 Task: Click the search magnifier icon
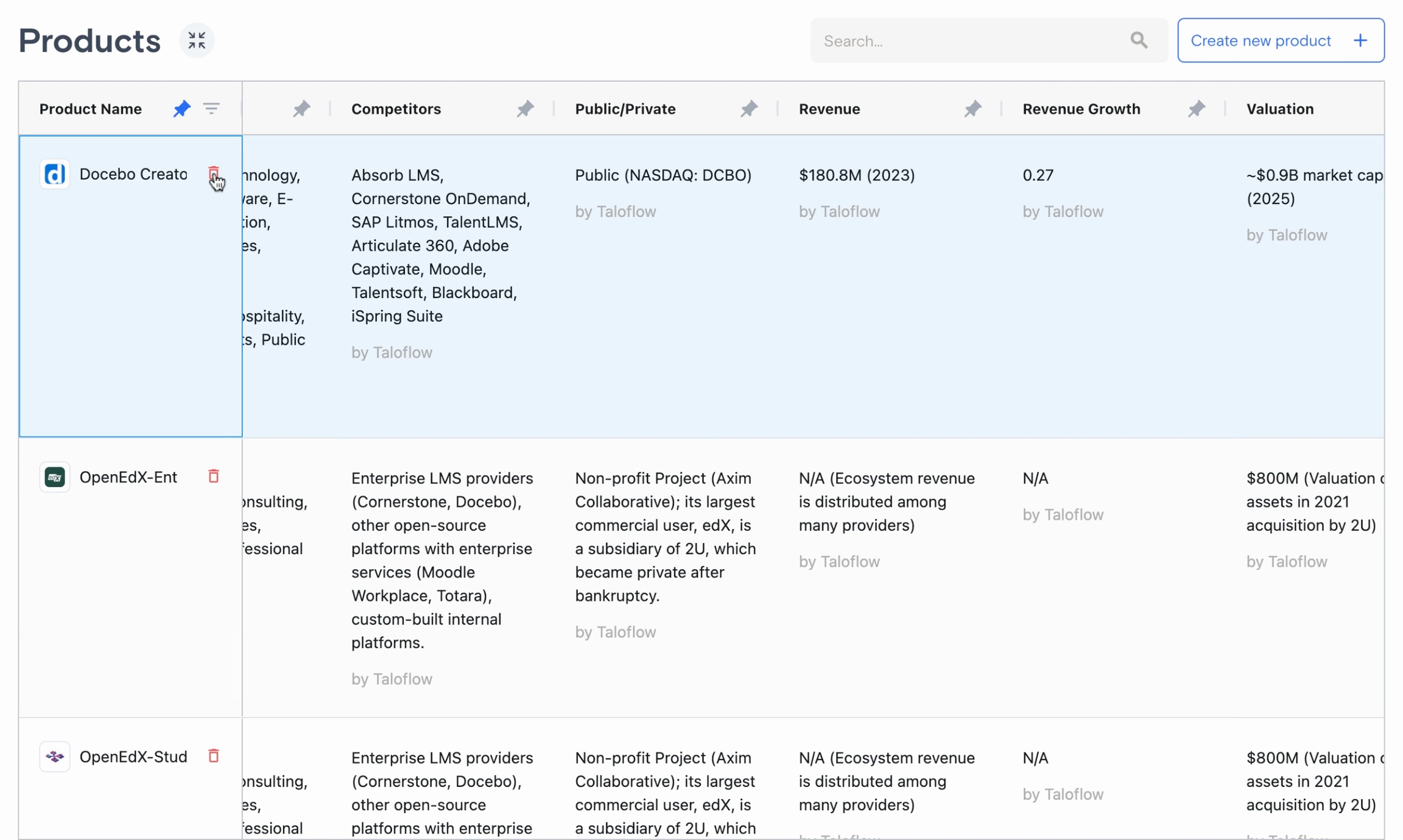(1138, 41)
